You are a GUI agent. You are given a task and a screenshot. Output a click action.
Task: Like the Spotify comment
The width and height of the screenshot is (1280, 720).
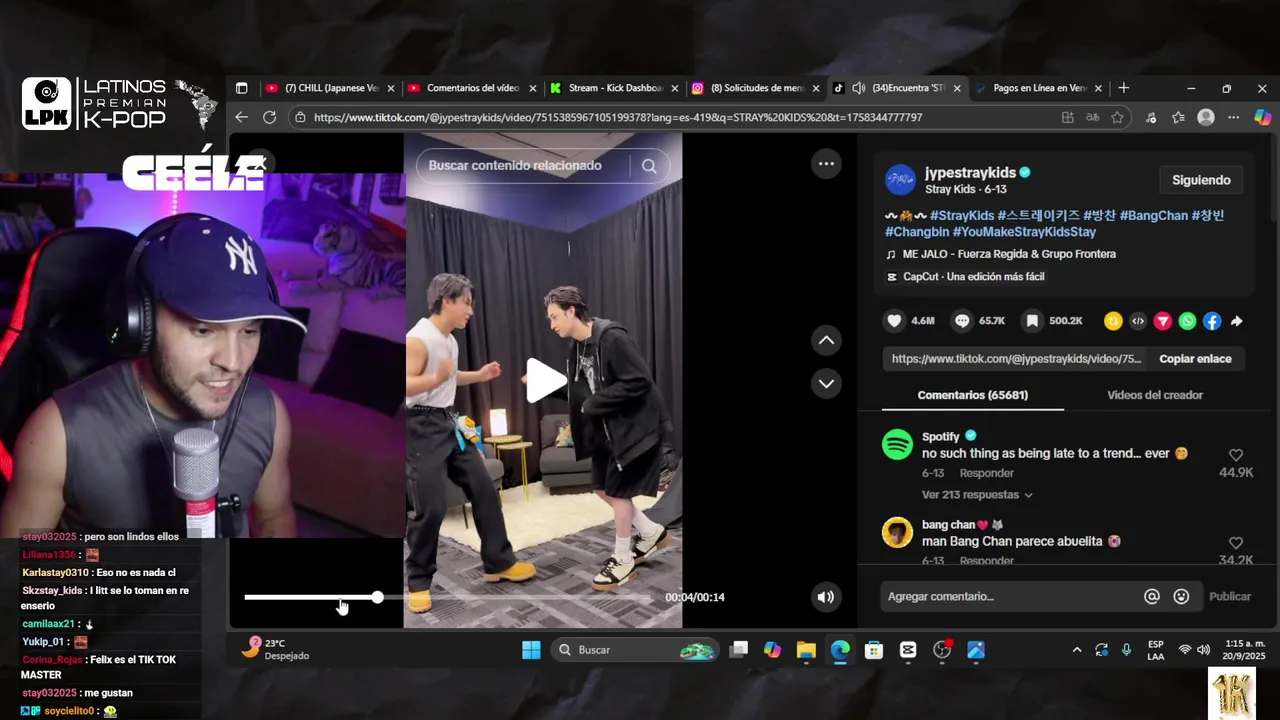(x=1236, y=455)
